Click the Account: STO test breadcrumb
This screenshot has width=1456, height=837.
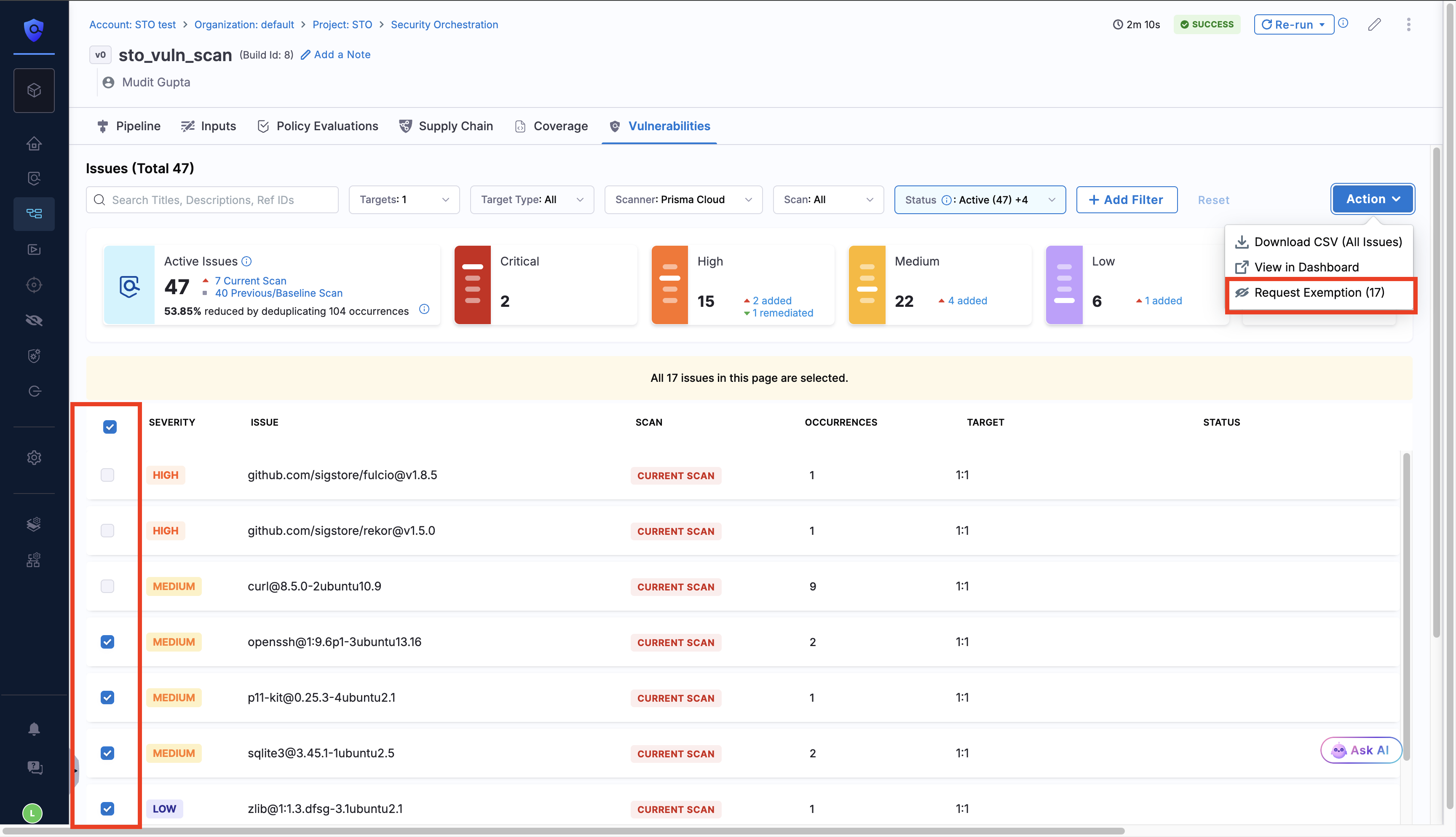132,24
